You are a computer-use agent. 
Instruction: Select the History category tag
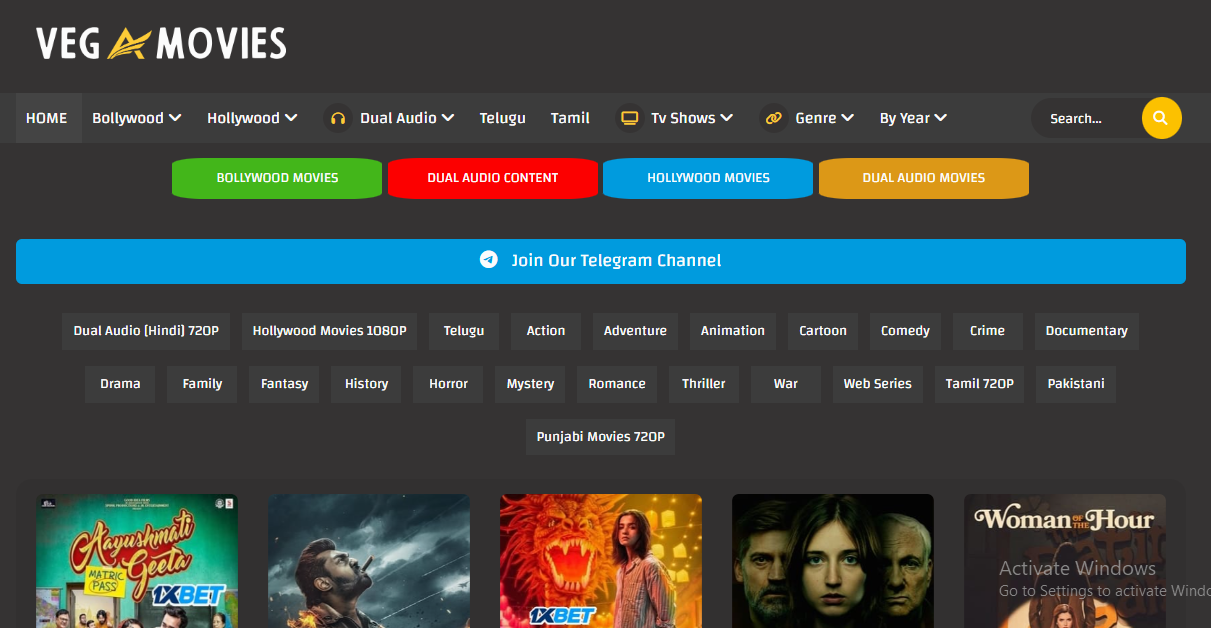point(366,384)
